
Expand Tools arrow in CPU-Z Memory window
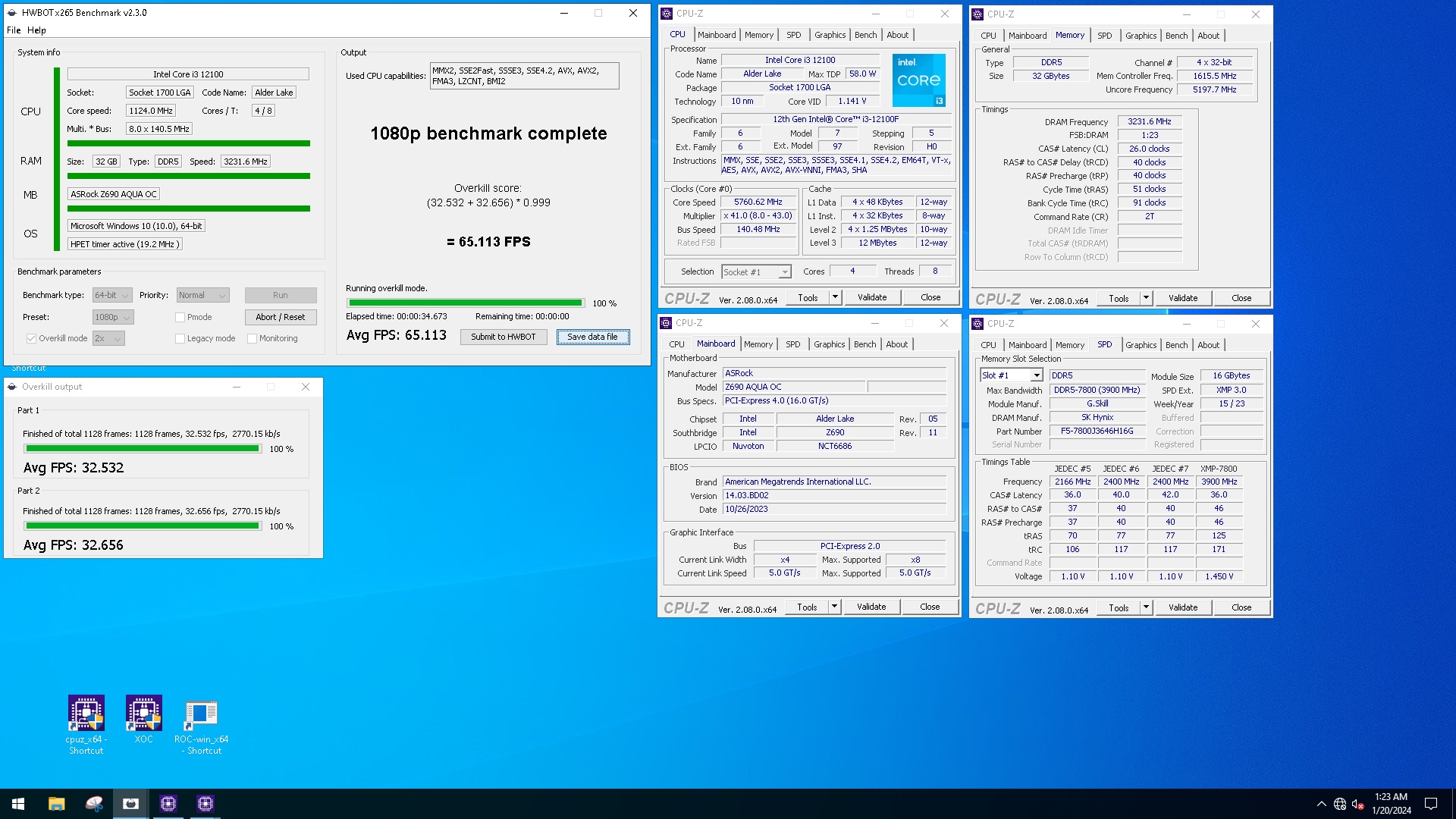pyautogui.click(x=1146, y=299)
